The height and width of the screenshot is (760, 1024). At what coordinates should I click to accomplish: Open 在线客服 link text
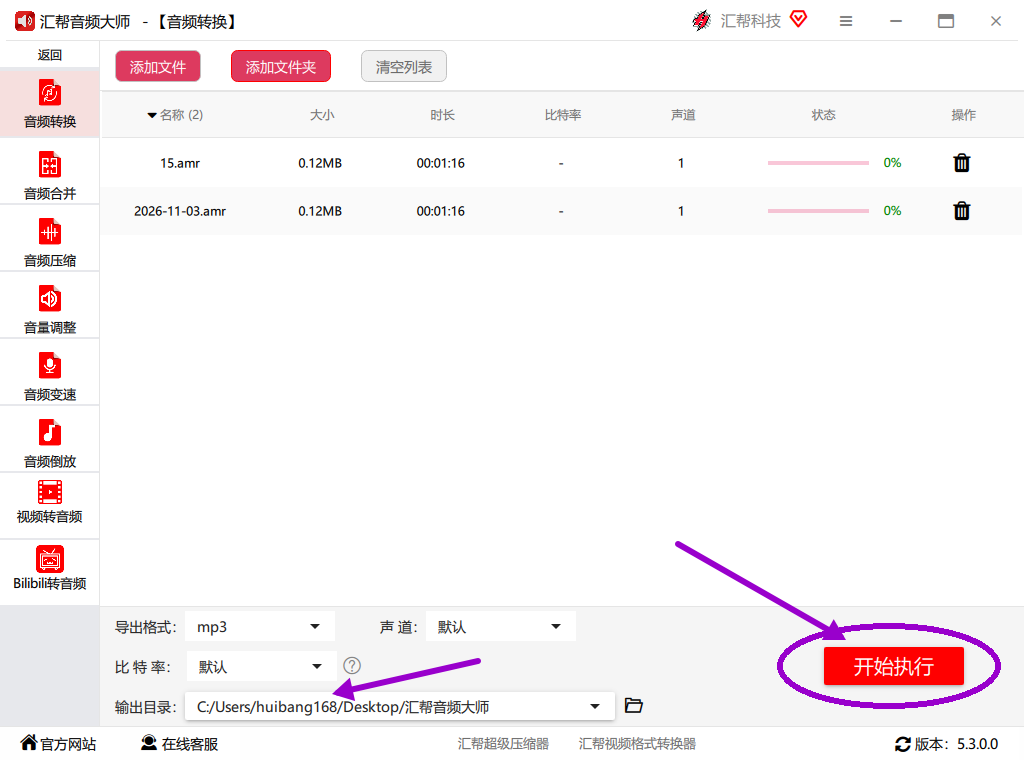click(x=190, y=744)
